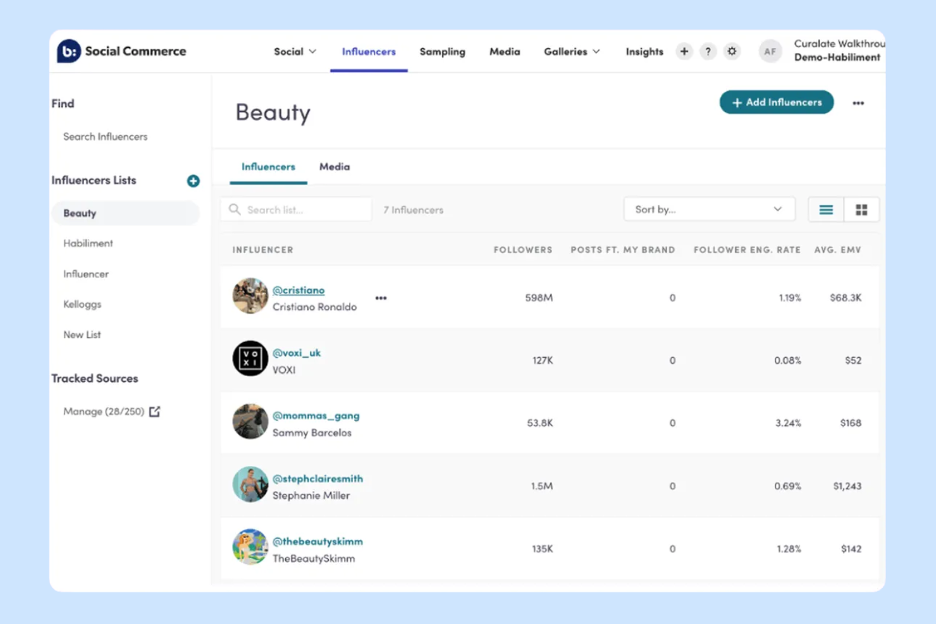Image resolution: width=936 pixels, height=624 pixels.
Task: Expand the Galleries menu chevron
Action: tap(594, 51)
